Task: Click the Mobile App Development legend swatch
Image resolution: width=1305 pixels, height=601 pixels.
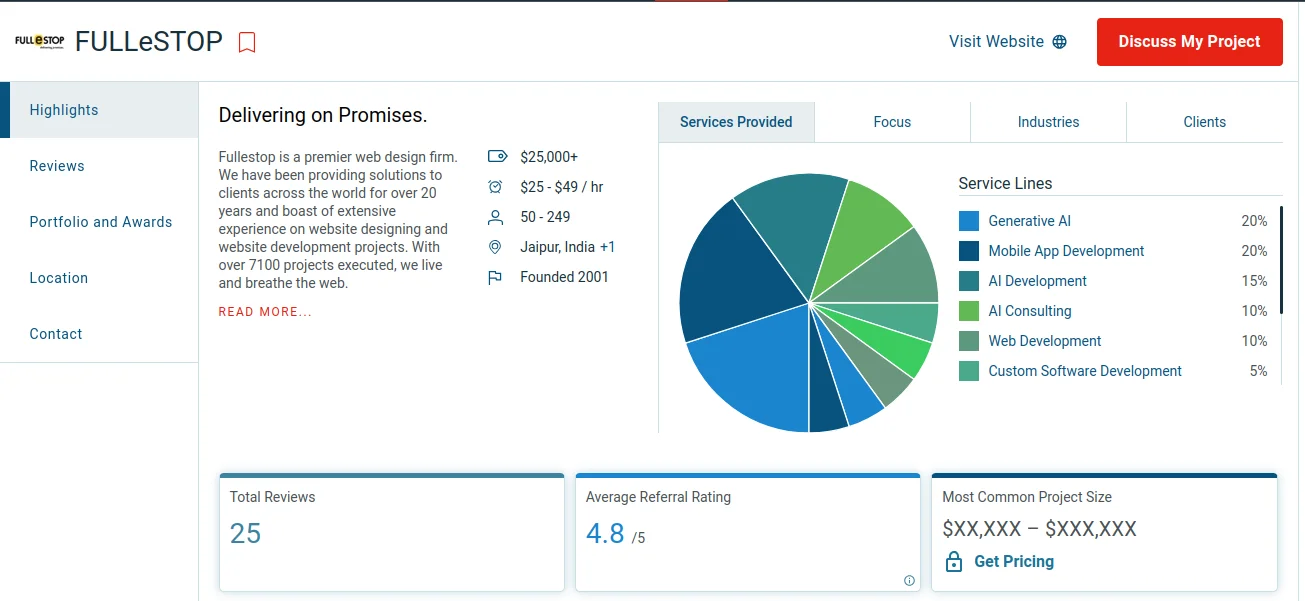Action: [x=969, y=251]
